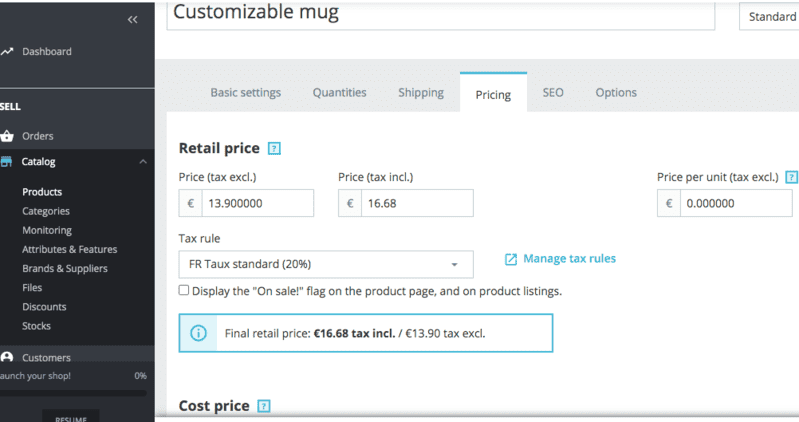
Task: Open Customers in the sidebar
Action: (46, 357)
